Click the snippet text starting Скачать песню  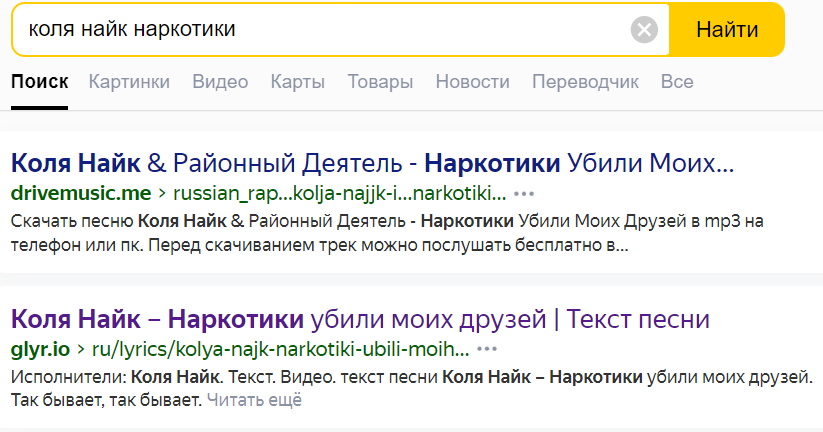pyautogui.click(x=387, y=233)
